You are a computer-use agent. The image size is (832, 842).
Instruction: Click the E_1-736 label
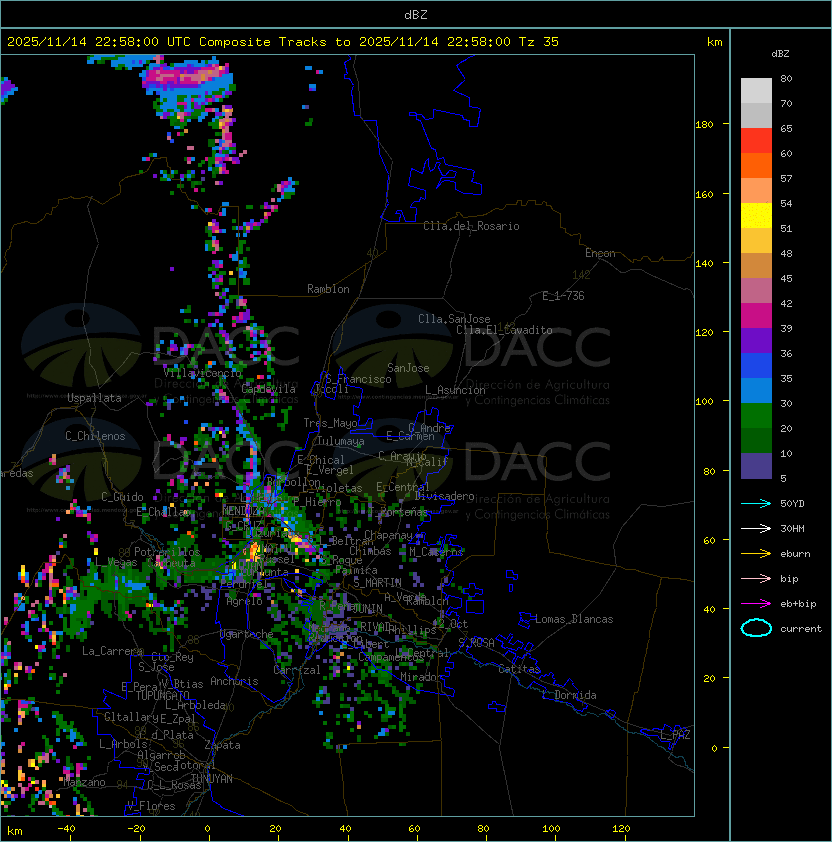(563, 296)
